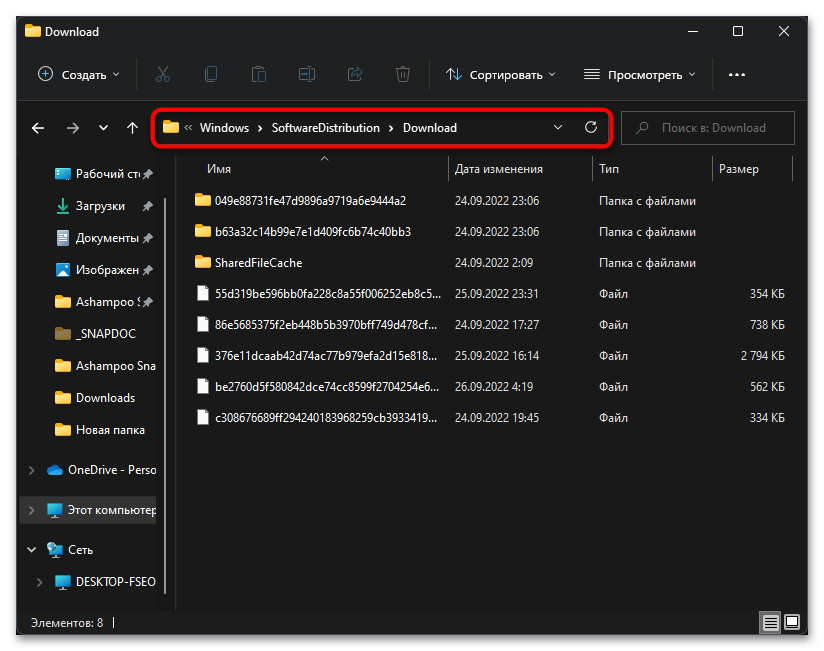Go back with the left arrow

38,128
